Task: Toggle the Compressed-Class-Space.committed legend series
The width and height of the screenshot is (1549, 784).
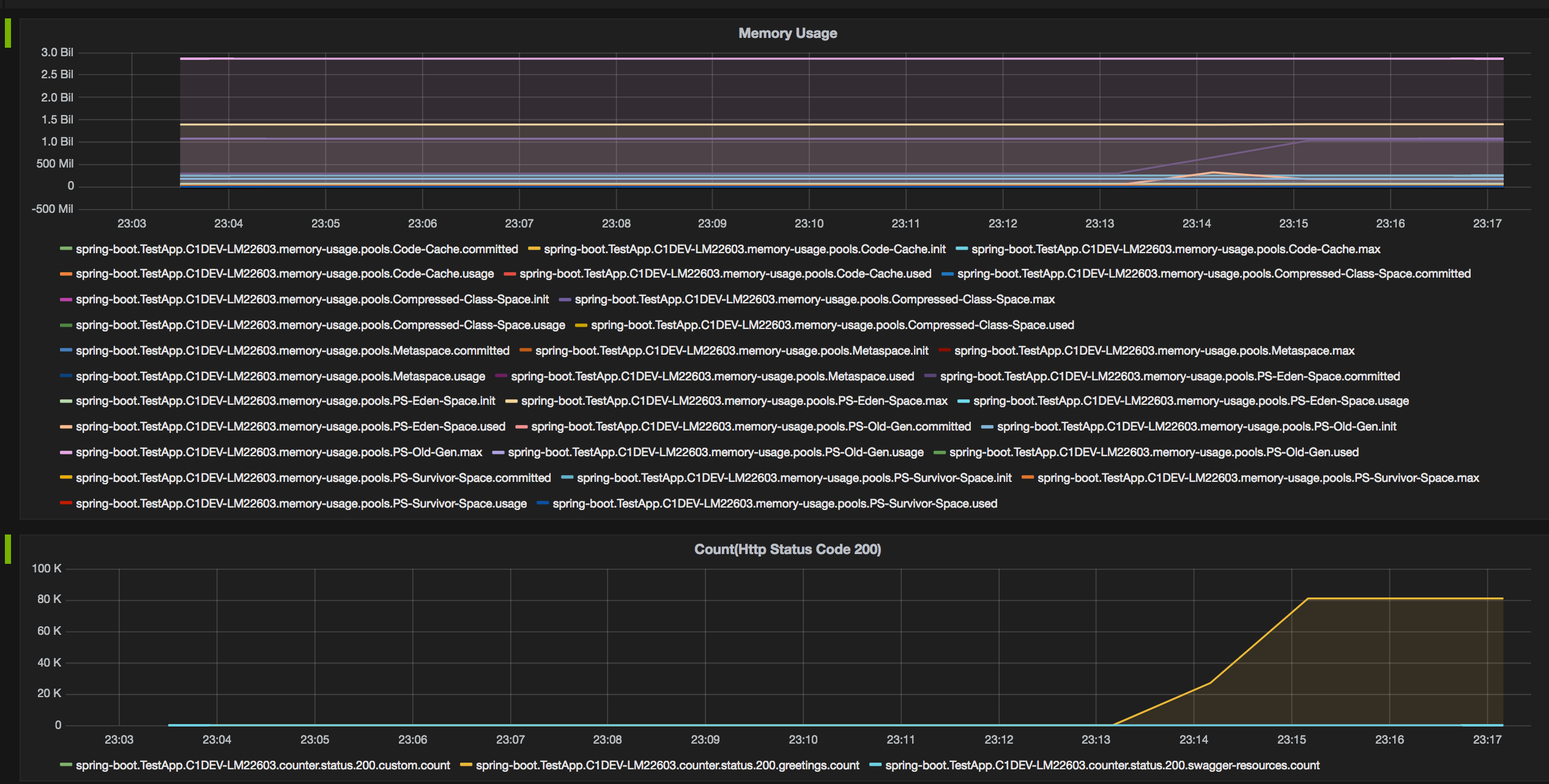Action: pyautogui.click(x=1206, y=274)
